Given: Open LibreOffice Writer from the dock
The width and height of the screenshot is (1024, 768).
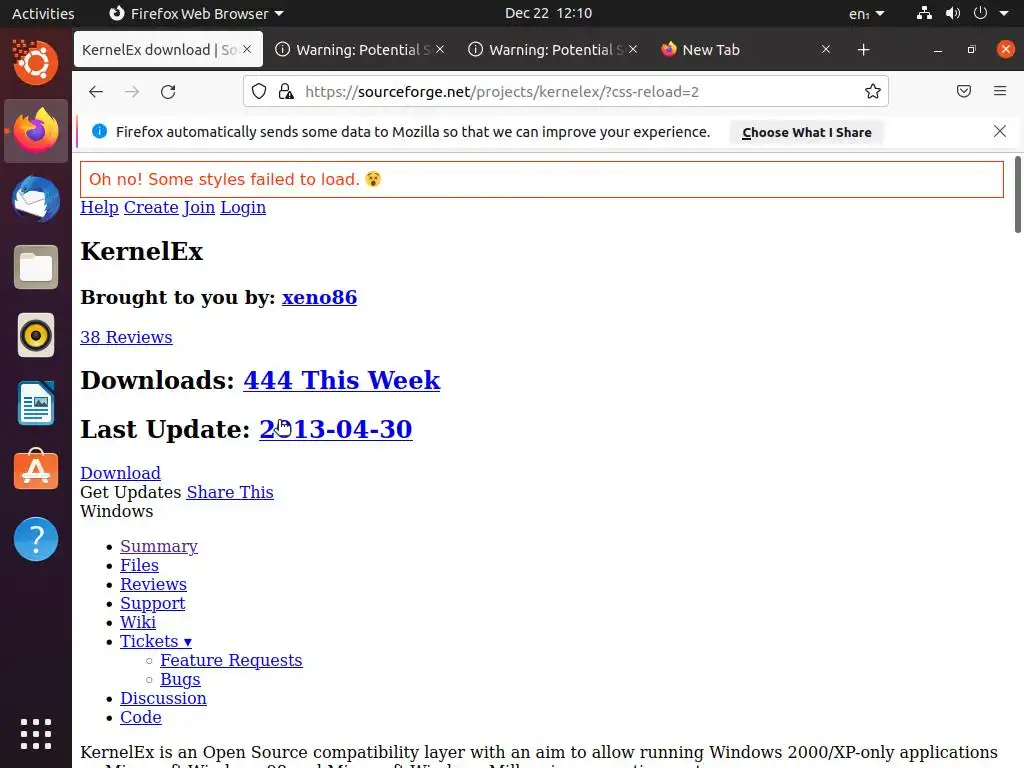Looking at the screenshot, I should 36,403.
